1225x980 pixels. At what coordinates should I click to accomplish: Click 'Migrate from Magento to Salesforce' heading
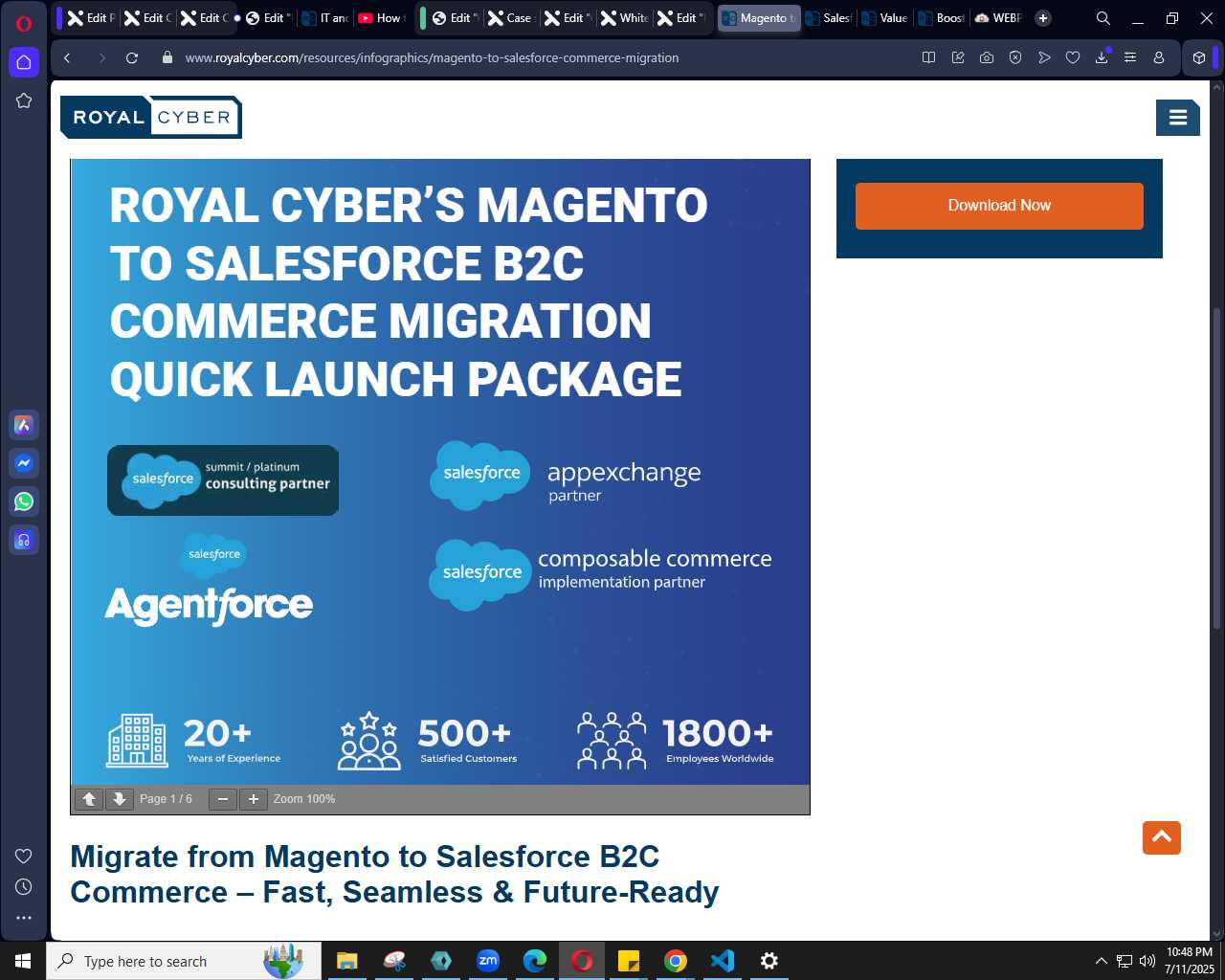[x=394, y=874]
